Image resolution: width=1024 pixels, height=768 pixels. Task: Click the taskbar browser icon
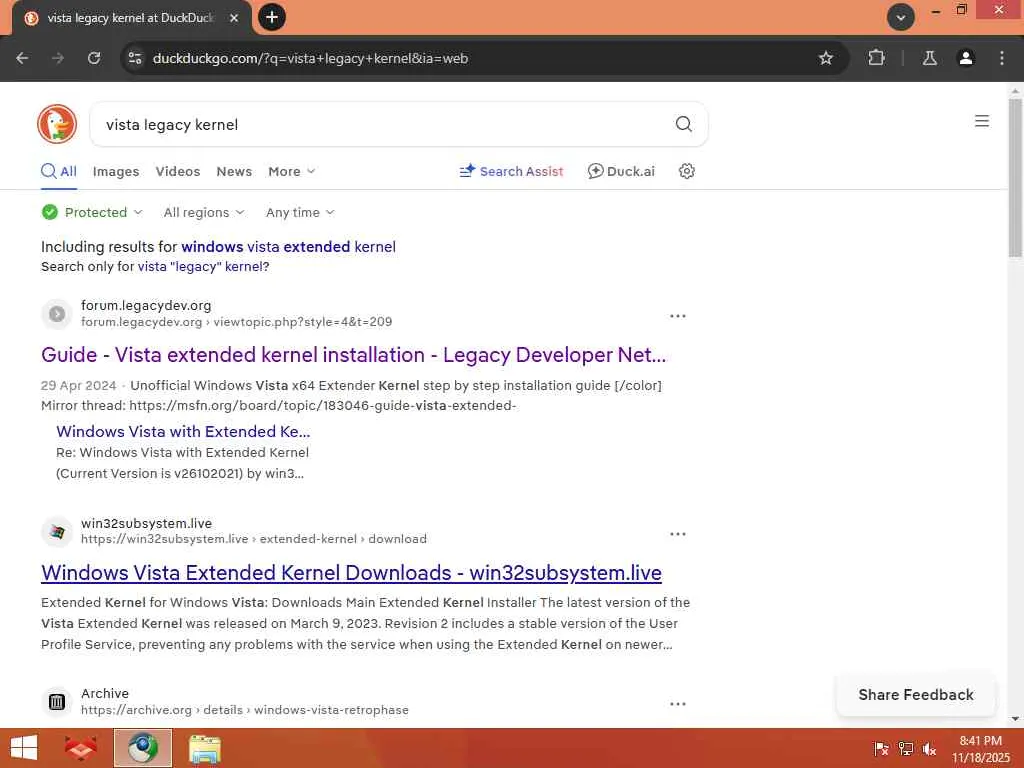(x=143, y=748)
